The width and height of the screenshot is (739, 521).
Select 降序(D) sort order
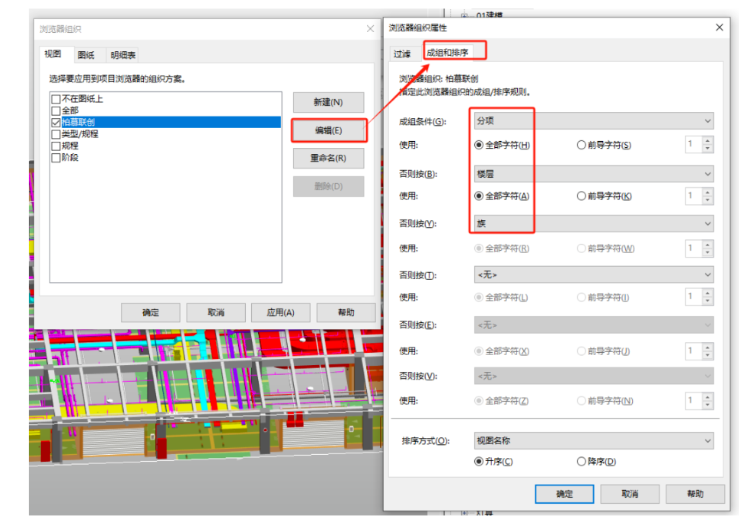click(582, 461)
